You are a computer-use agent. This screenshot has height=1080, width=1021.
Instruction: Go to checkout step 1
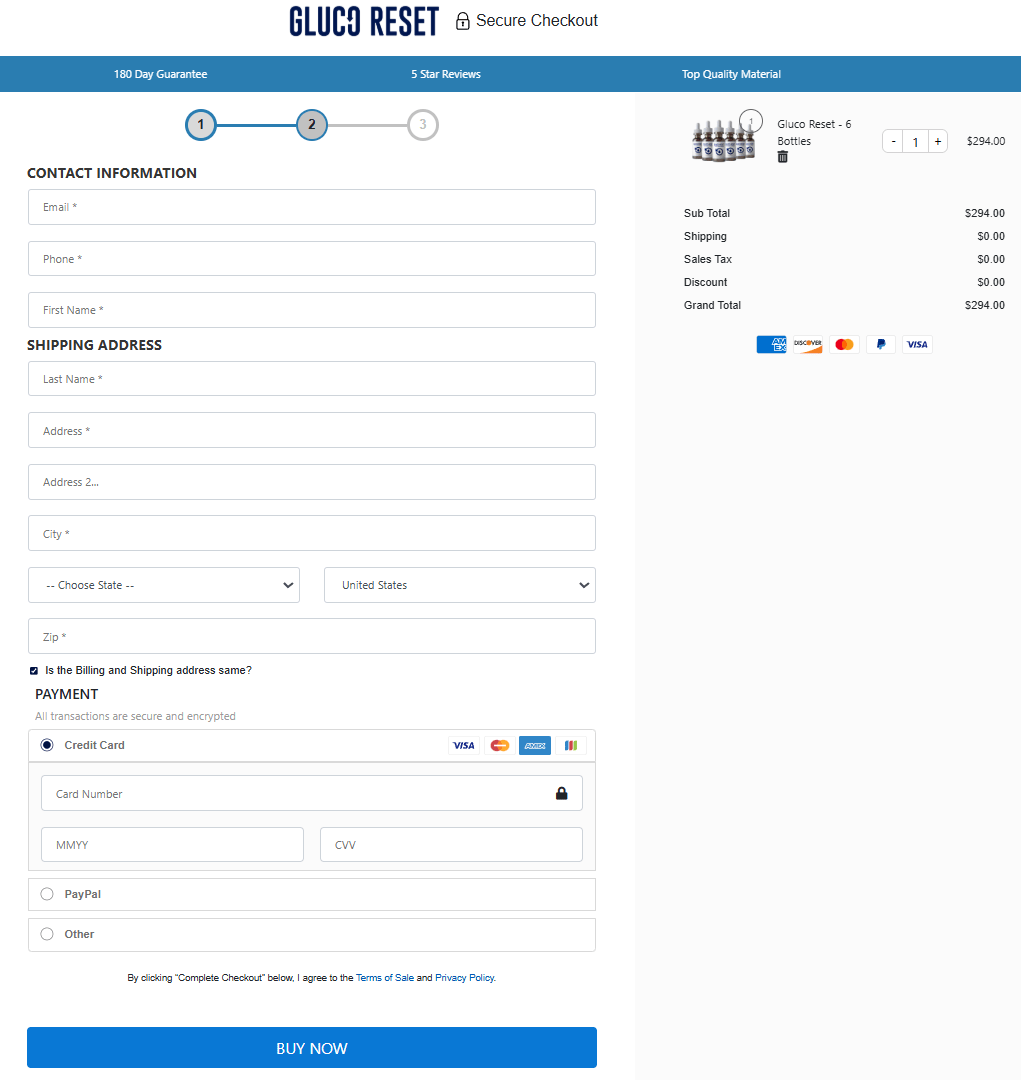click(x=201, y=125)
